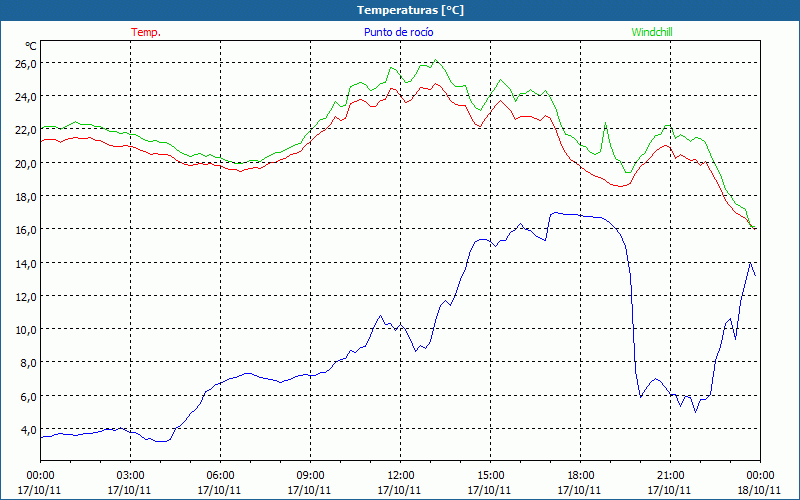This screenshot has width=800, height=500.
Task: Click the '03:00' time axis label
Action: [130, 476]
